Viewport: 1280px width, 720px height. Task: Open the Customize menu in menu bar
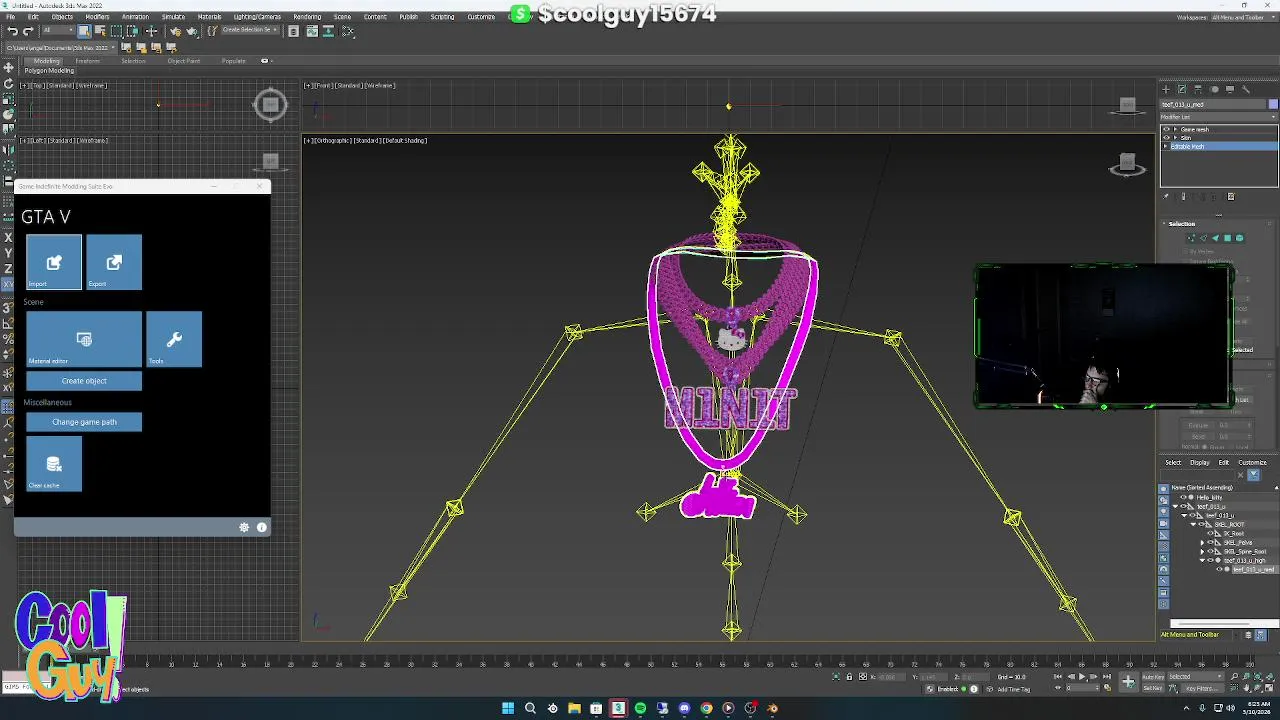coord(481,17)
